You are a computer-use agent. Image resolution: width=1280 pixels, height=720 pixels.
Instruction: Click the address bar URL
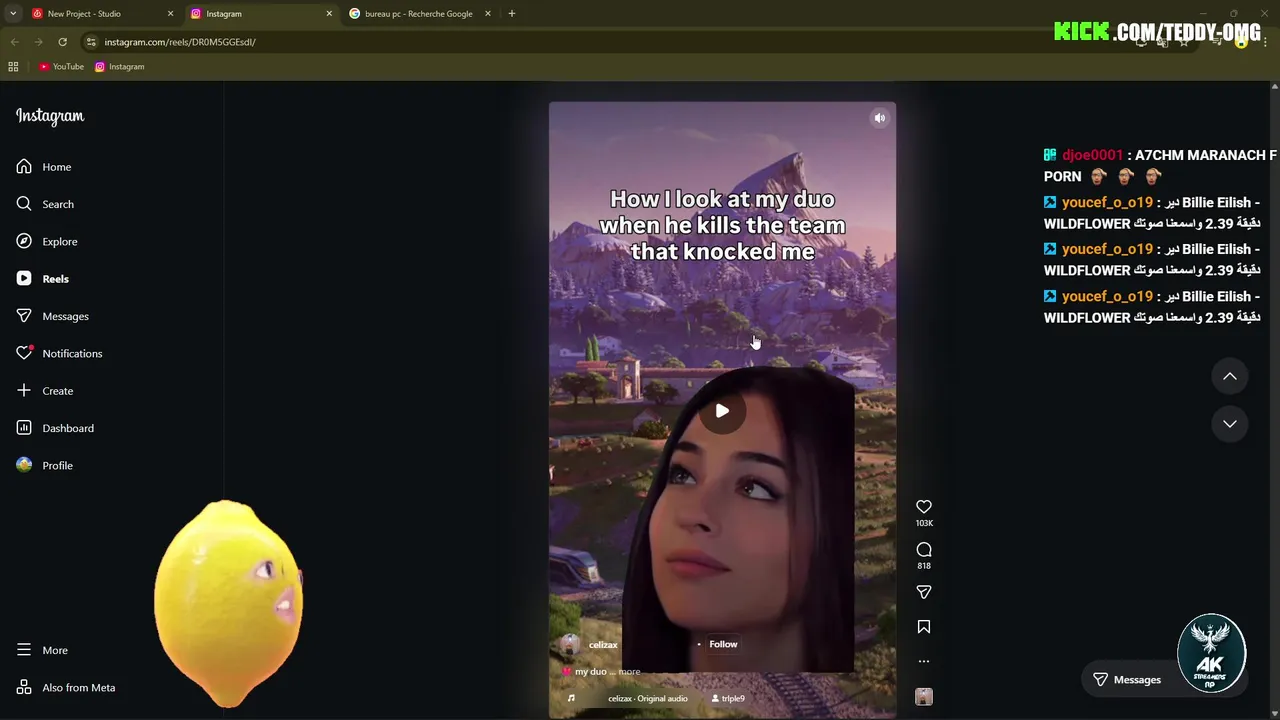click(180, 42)
